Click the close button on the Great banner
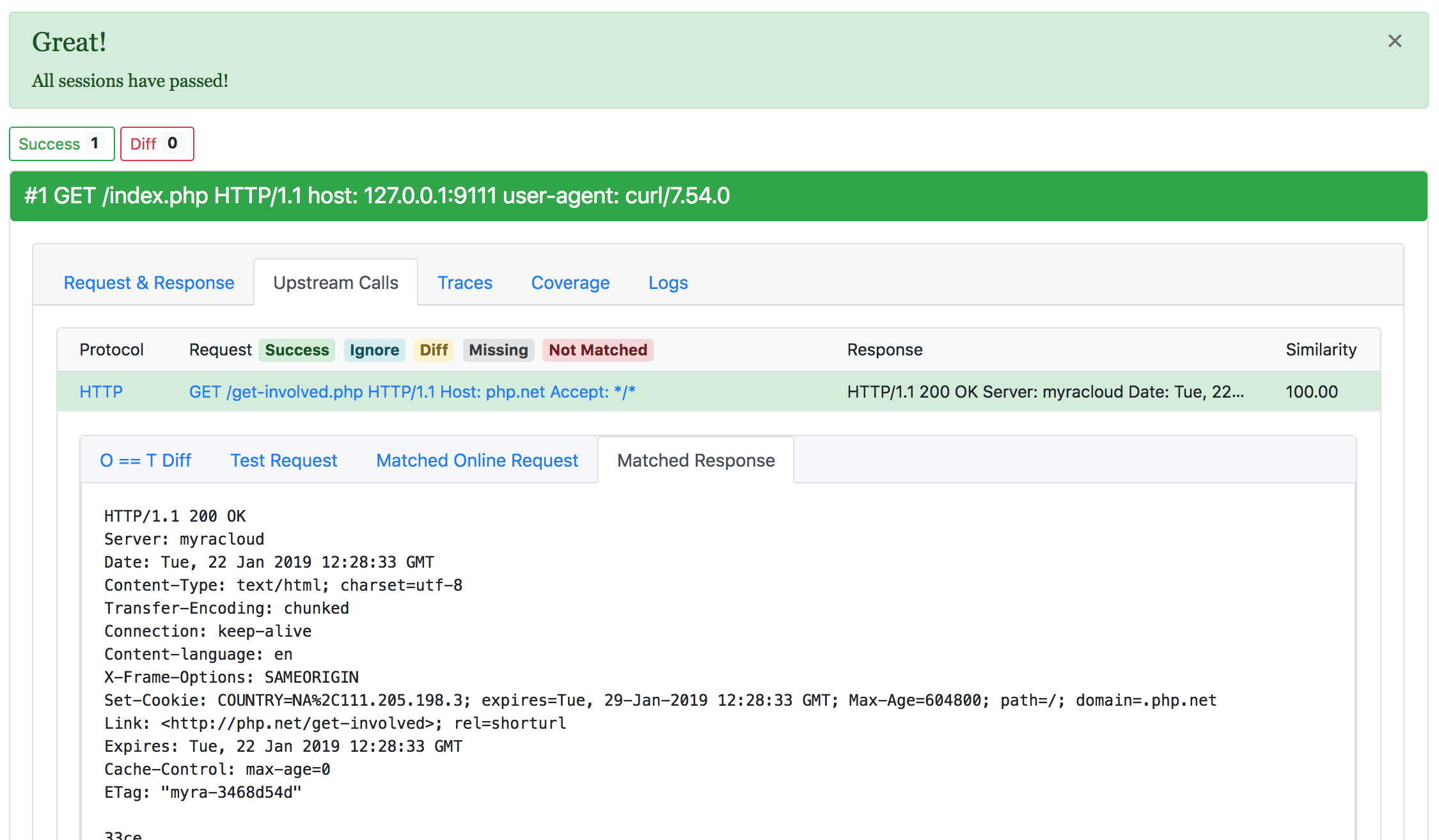 (x=1395, y=41)
